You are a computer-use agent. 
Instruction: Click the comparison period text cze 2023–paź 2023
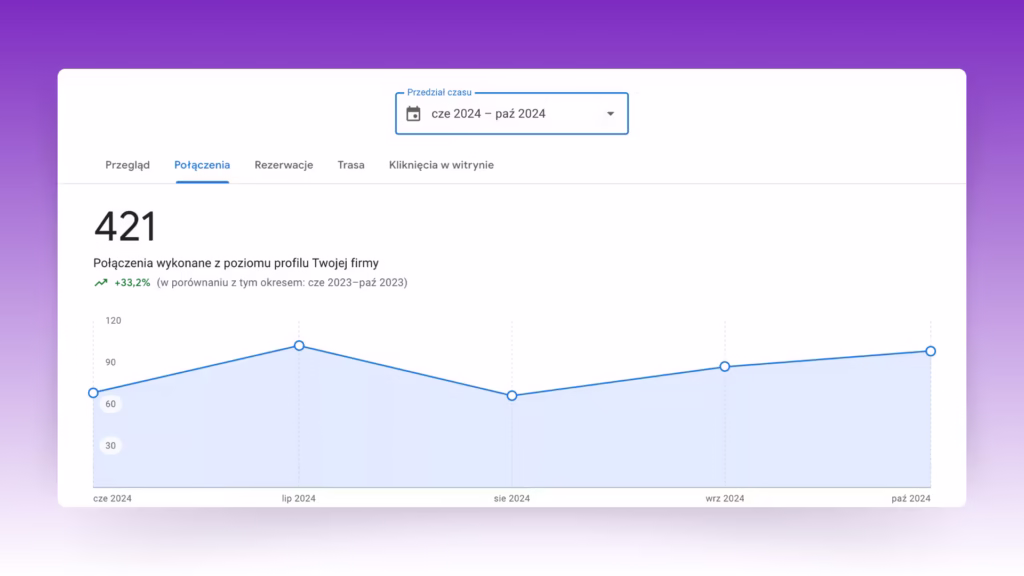[282, 283]
